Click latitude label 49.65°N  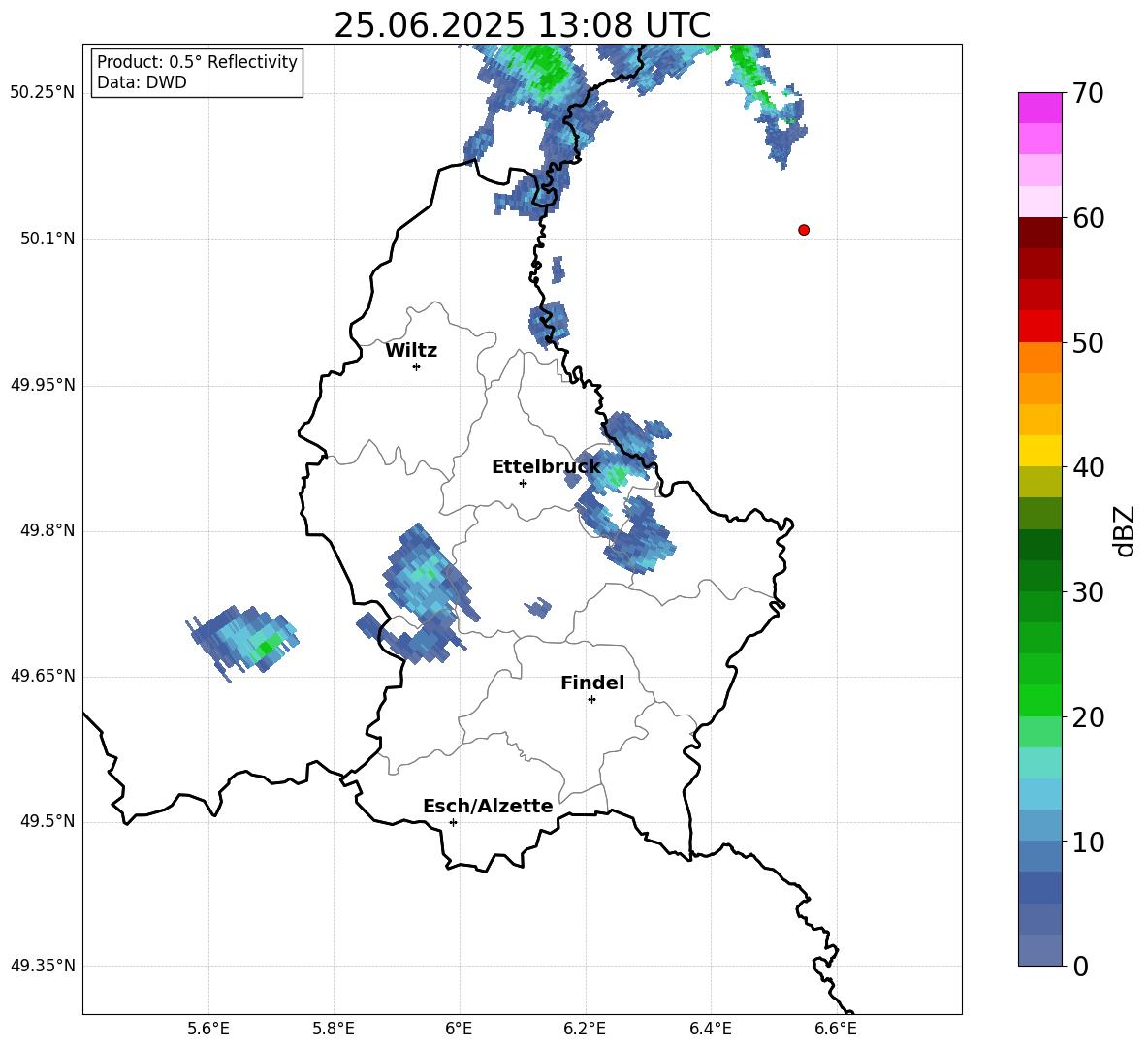(x=43, y=676)
